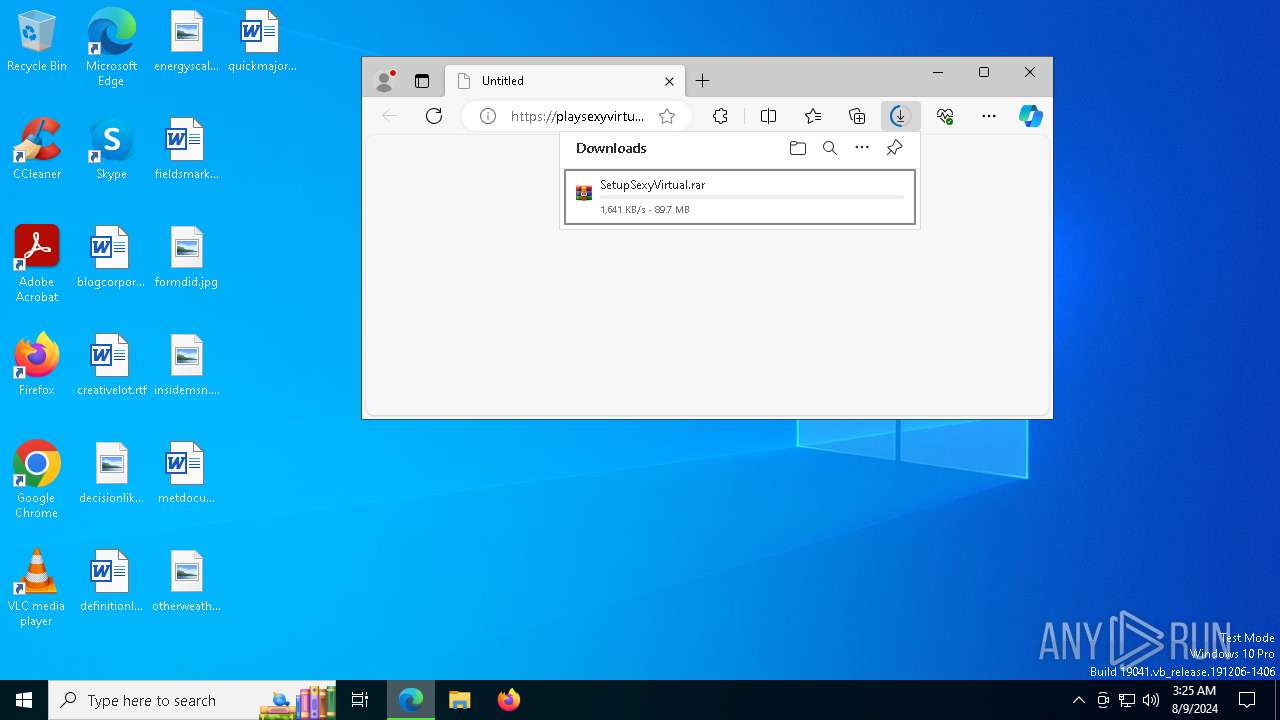Select the decisionlik... image file
This screenshot has height=720, width=1280.
pyautogui.click(x=111, y=473)
